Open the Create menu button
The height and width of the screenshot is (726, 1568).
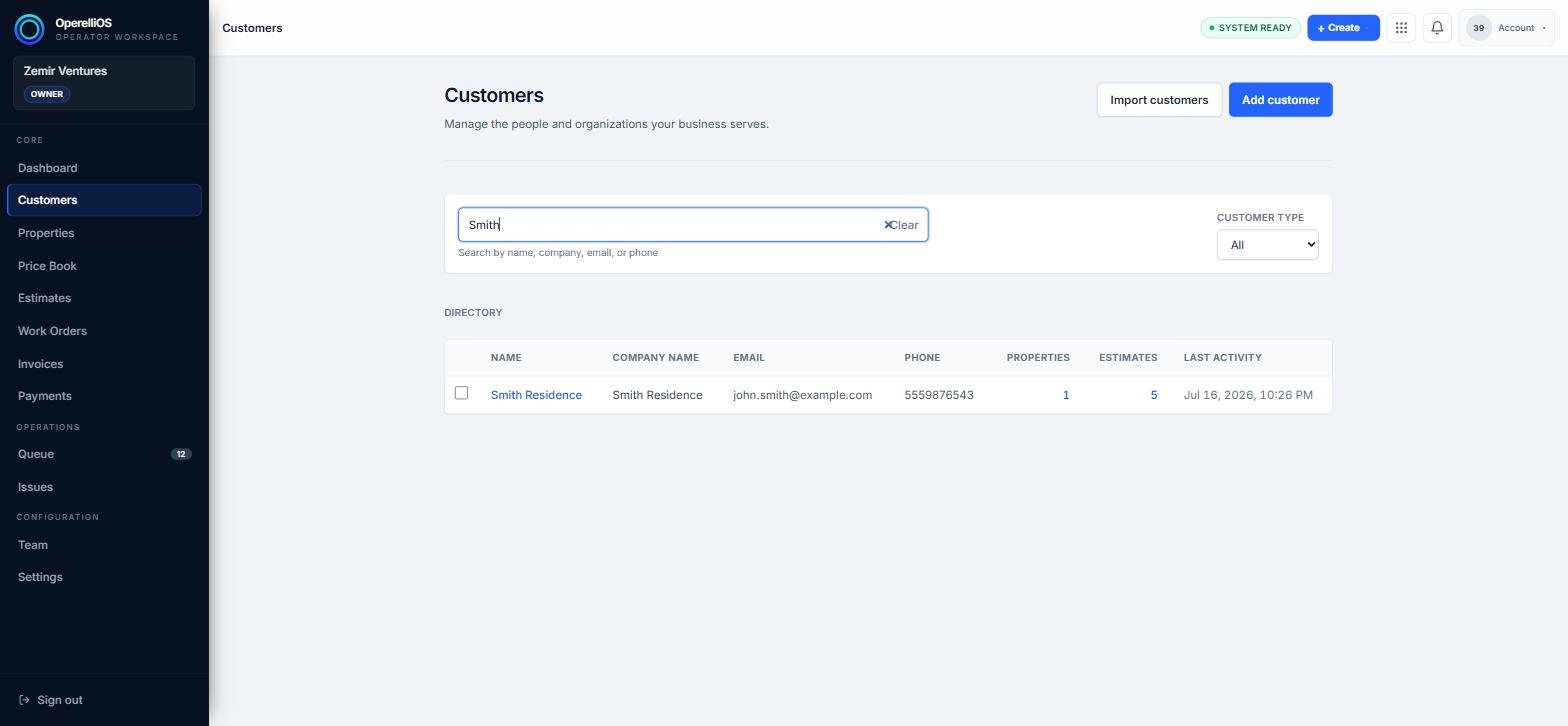tap(1343, 28)
